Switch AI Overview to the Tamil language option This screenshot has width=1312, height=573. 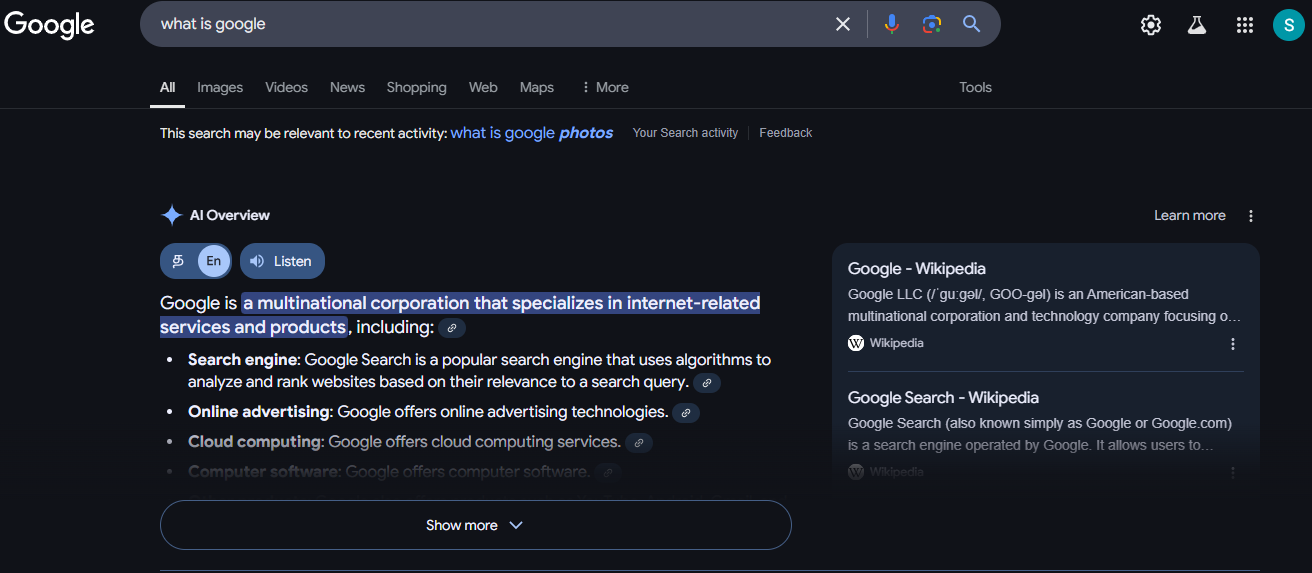pyautogui.click(x=179, y=261)
